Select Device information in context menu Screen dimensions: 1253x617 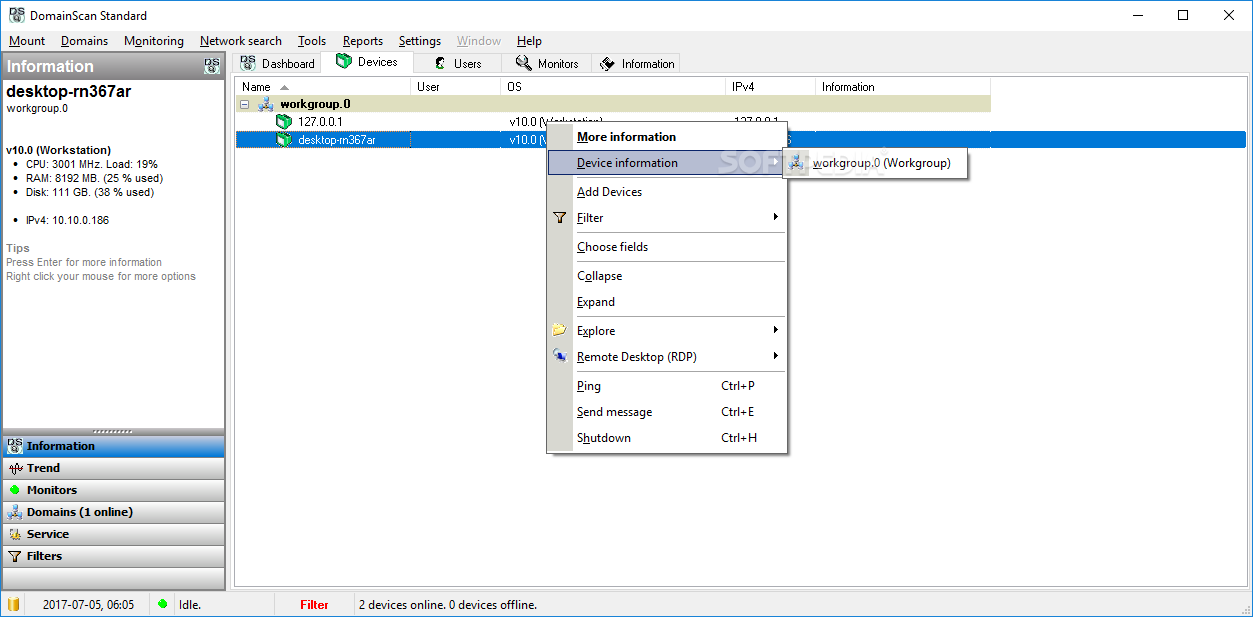pyautogui.click(x=667, y=163)
